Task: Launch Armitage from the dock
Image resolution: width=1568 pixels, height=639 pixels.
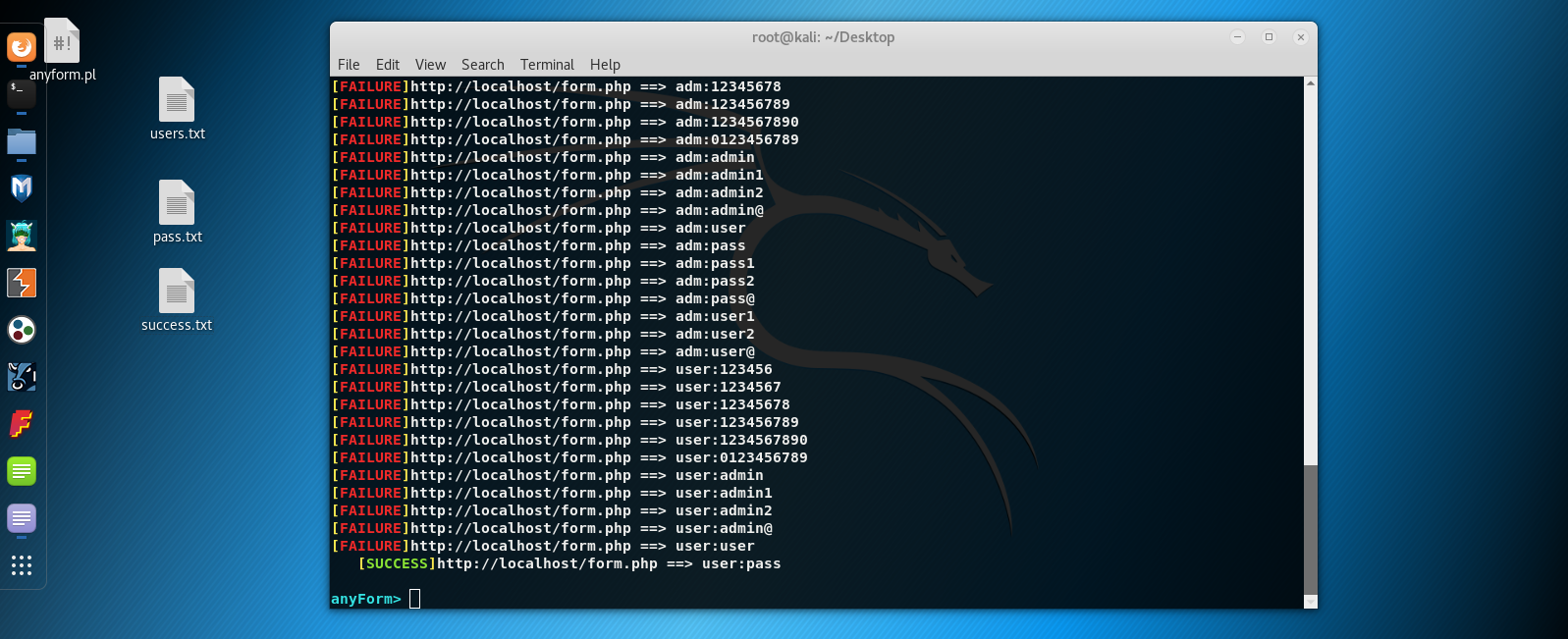Action: coord(22,236)
